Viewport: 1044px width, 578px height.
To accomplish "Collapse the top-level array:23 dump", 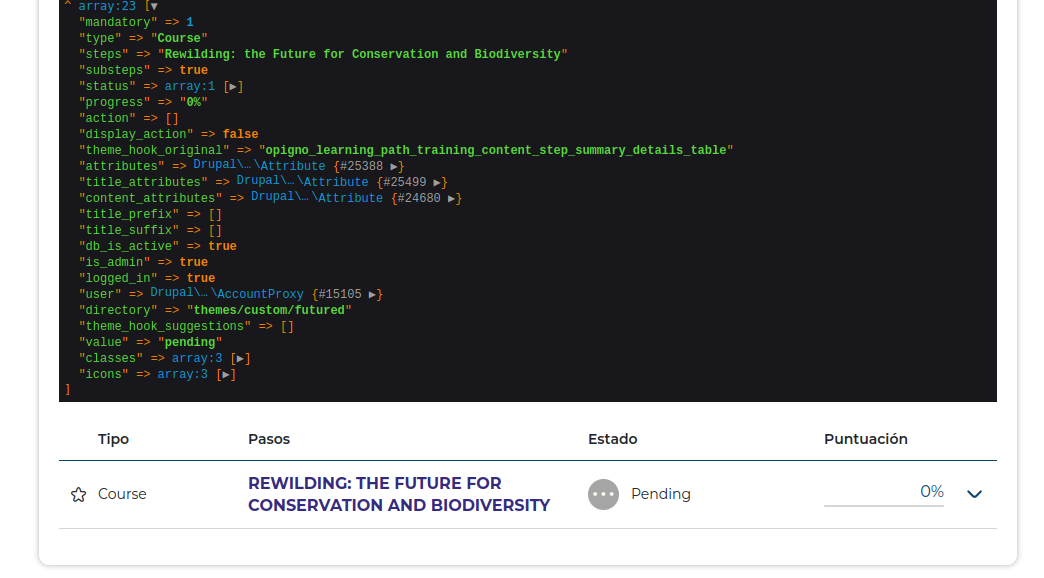I will 153,6.
